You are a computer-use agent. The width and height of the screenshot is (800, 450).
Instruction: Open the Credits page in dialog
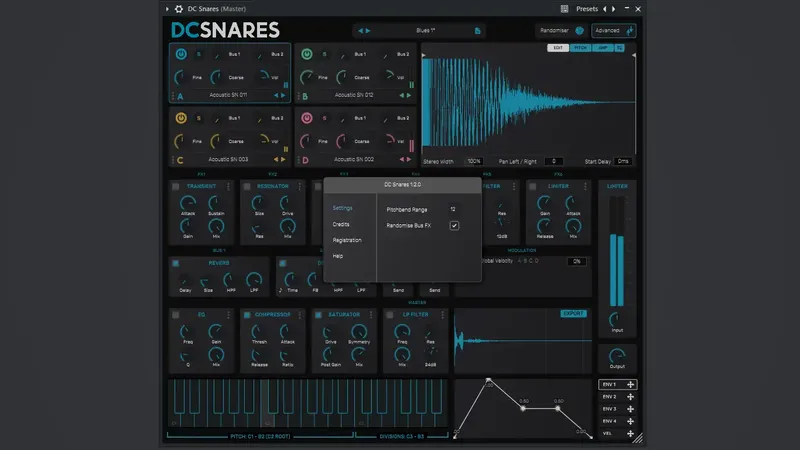coord(341,224)
